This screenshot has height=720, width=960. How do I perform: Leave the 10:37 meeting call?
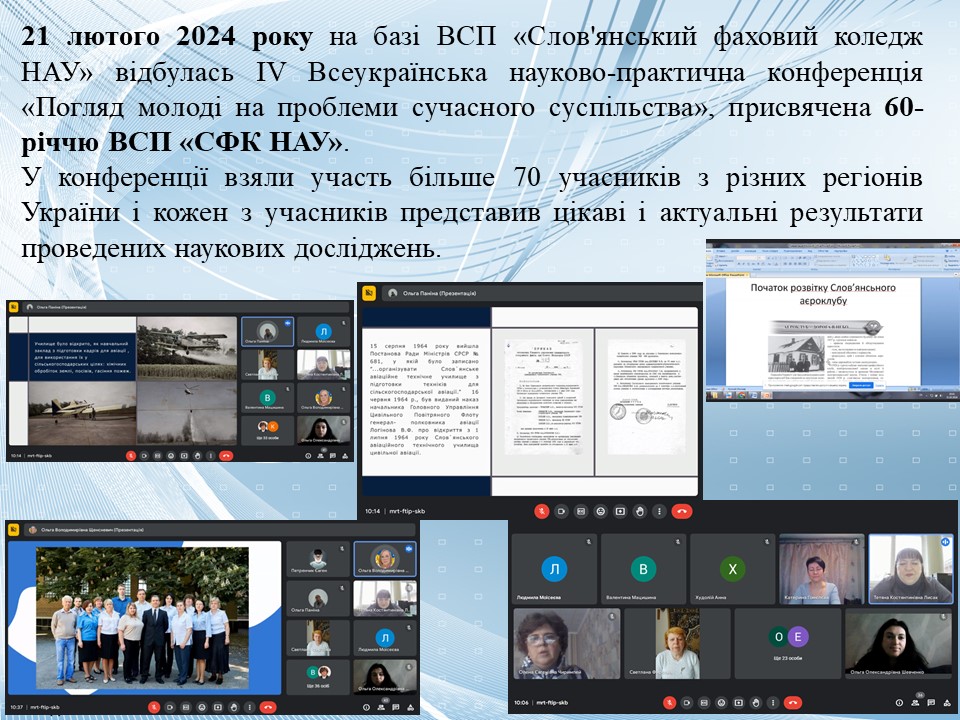[268, 707]
